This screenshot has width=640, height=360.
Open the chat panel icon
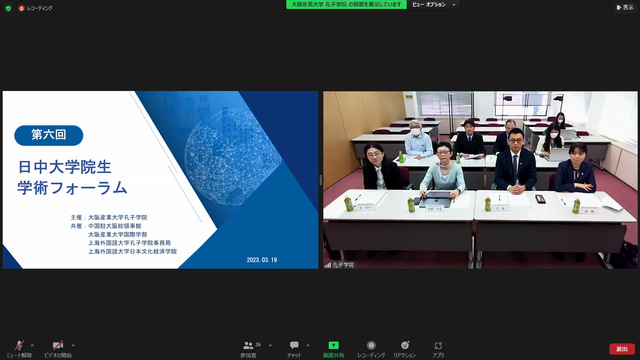[x=294, y=345]
